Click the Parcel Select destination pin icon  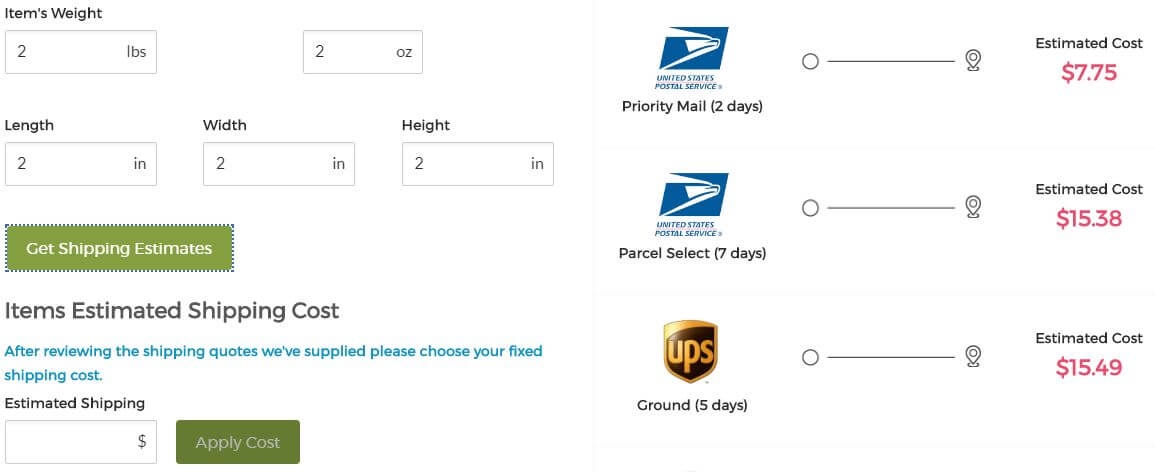click(973, 207)
